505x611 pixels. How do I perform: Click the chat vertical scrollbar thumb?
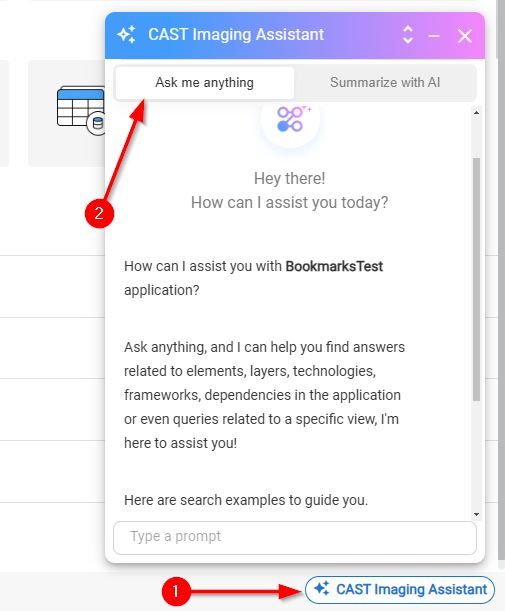point(476,279)
